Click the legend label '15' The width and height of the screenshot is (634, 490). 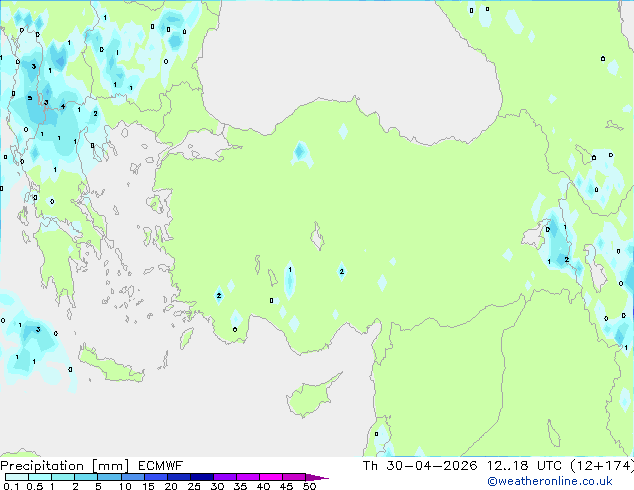coord(148,486)
